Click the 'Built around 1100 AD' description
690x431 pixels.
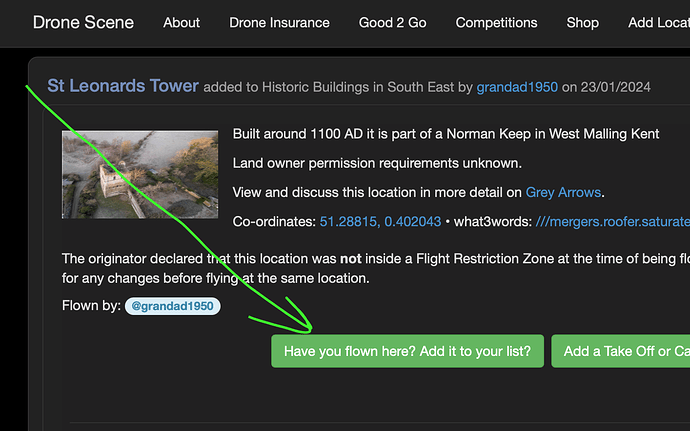(x=445, y=134)
